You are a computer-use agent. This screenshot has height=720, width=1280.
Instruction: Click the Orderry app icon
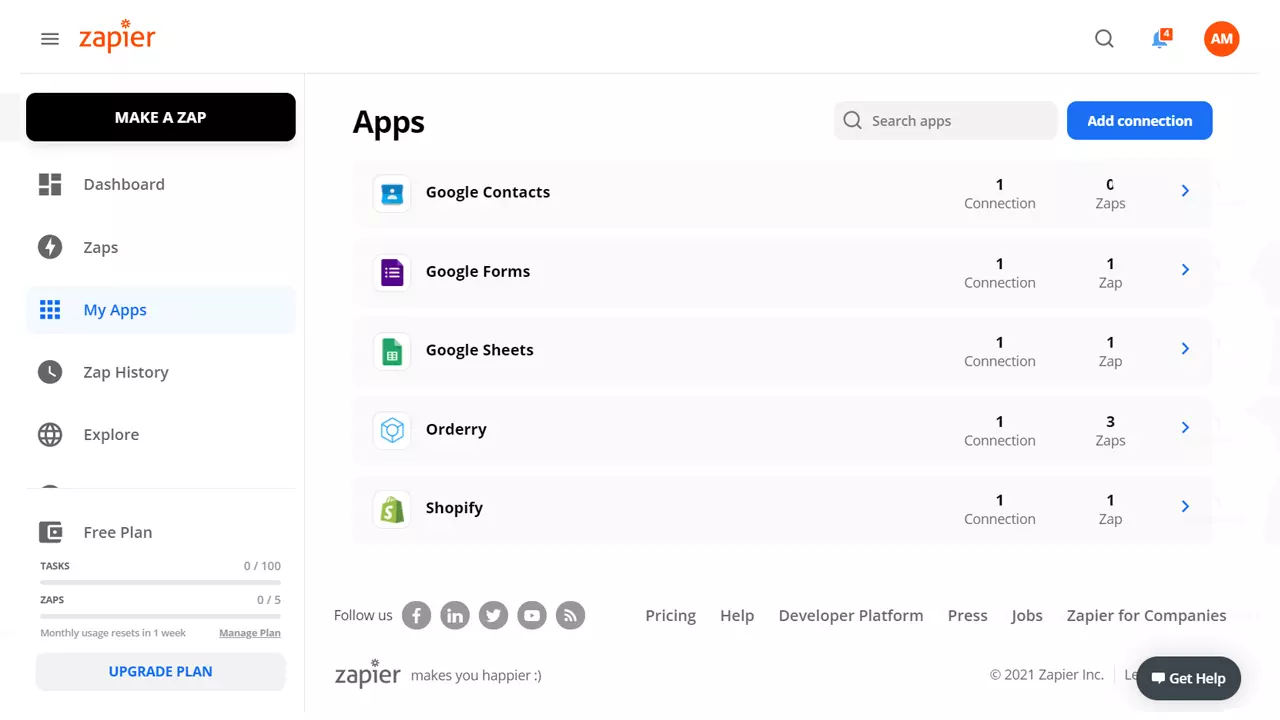(392, 430)
